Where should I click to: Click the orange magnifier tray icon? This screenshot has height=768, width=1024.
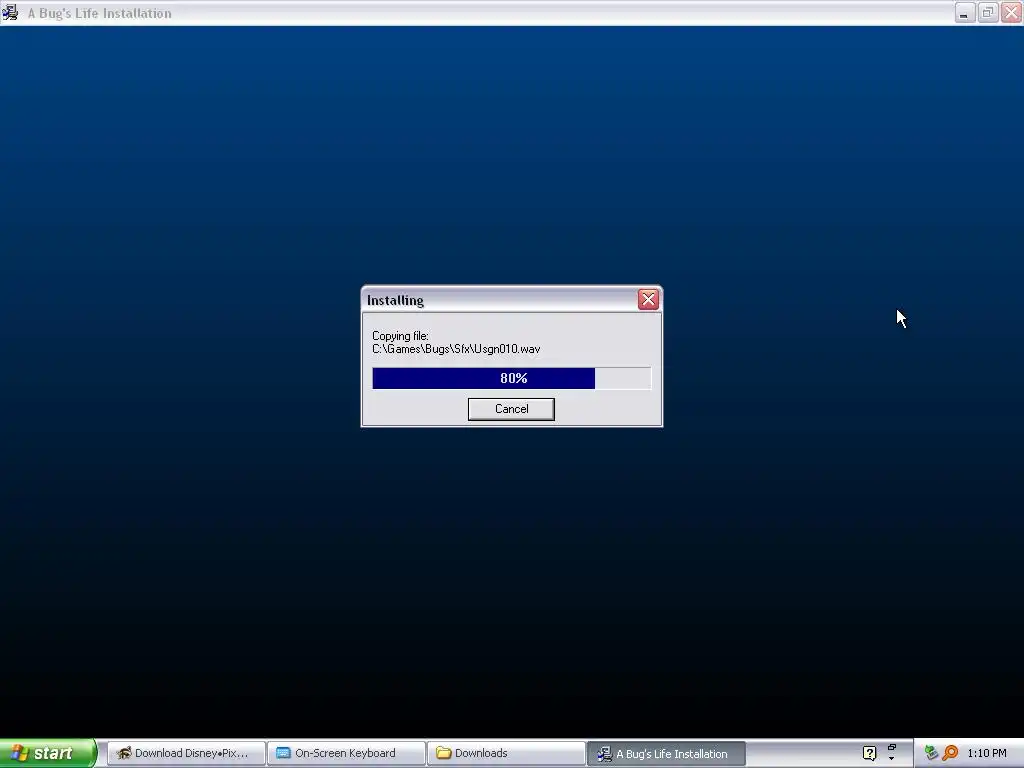click(x=950, y=753)
